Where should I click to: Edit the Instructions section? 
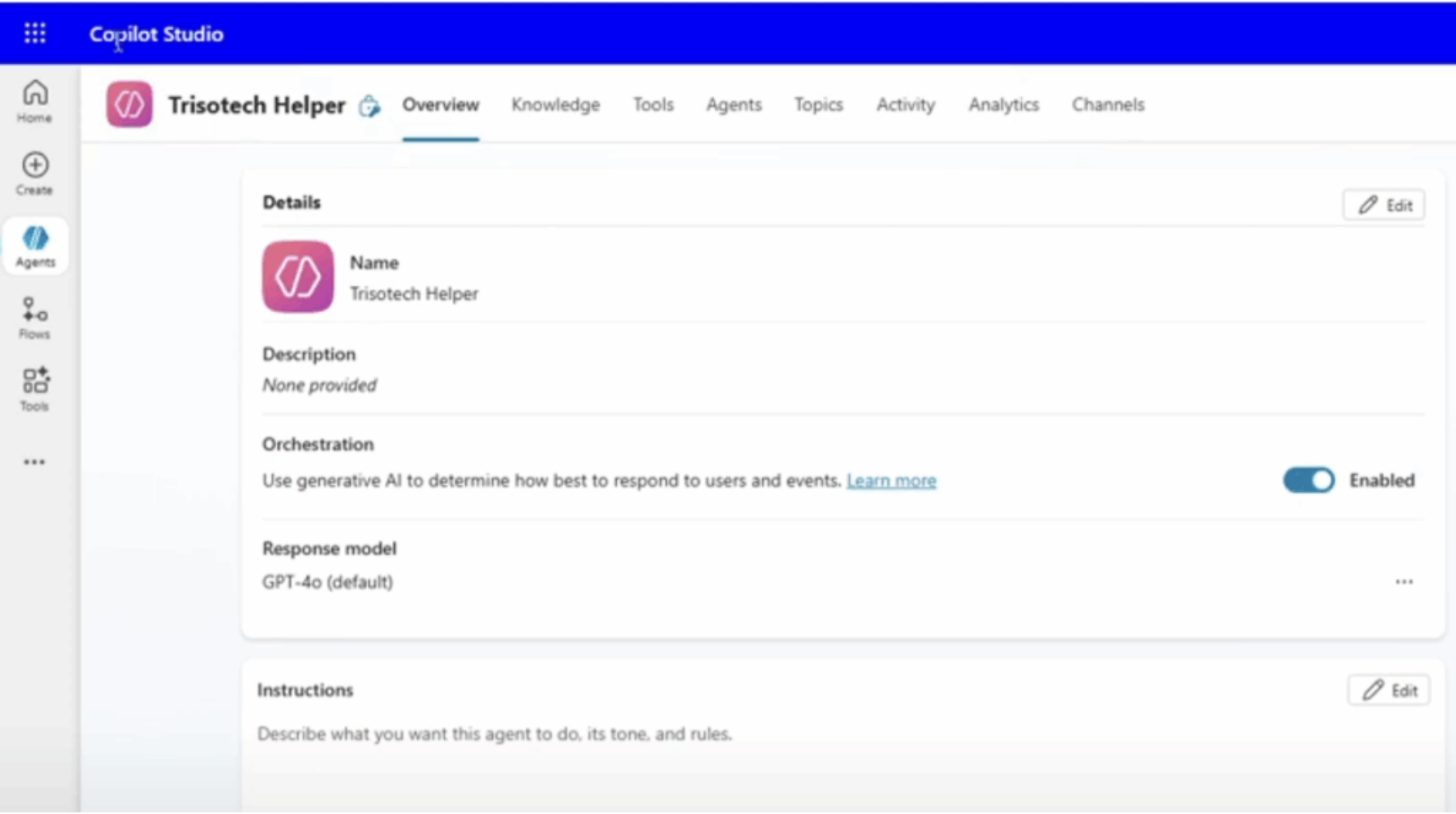1389,690
